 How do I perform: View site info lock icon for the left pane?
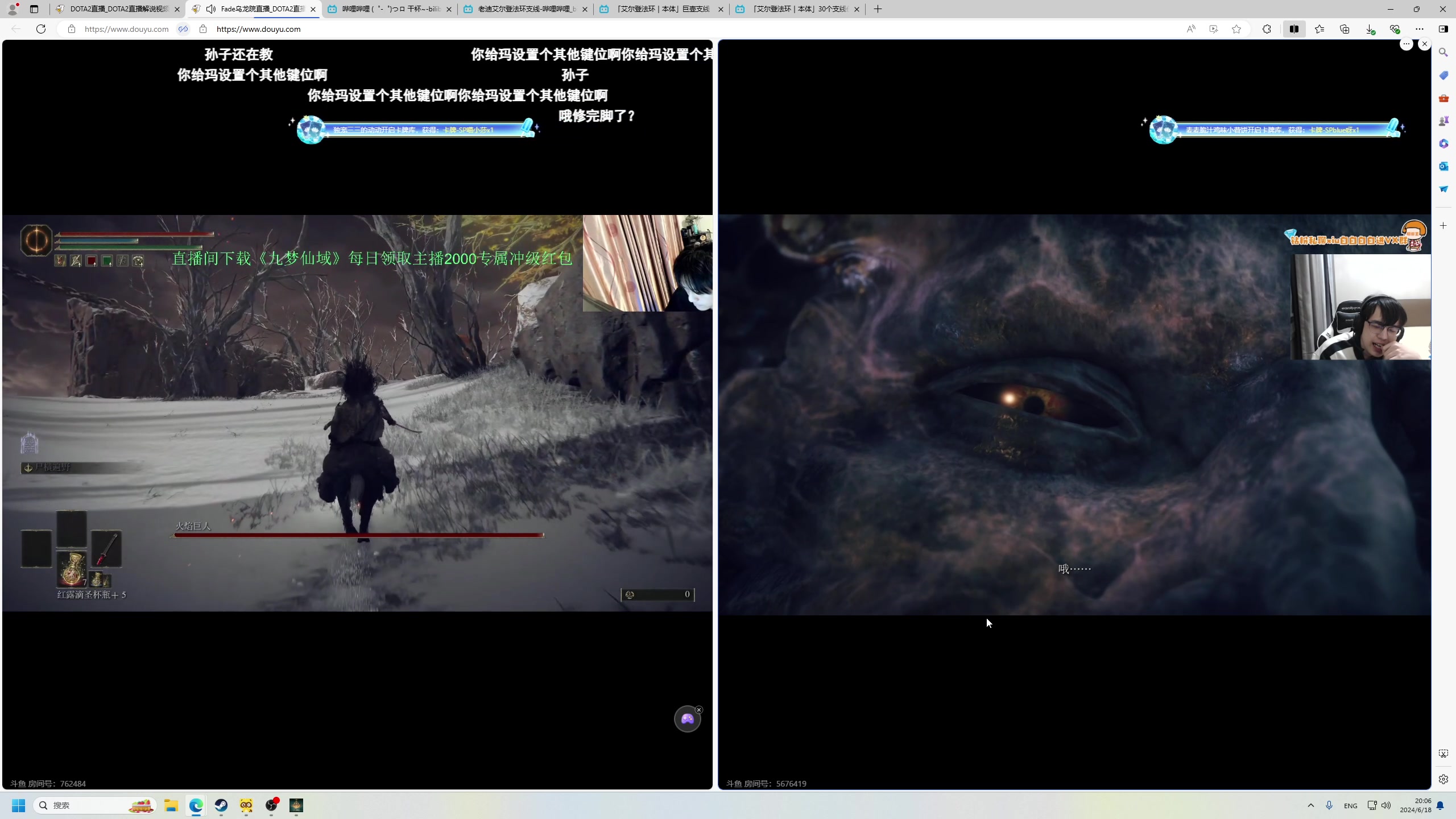72,29
